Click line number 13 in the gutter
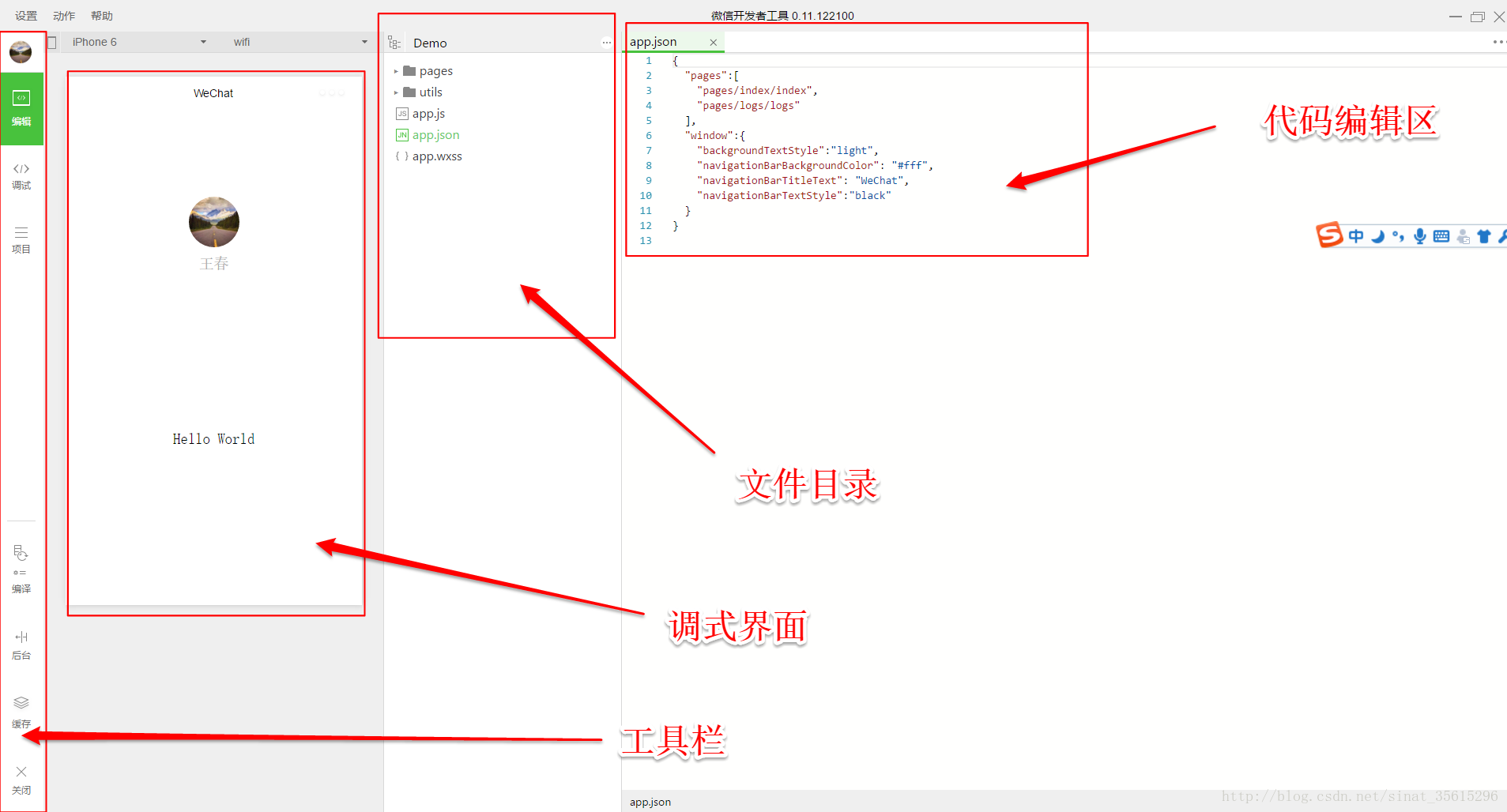Viewport: 1507px width, 812px height. tap(646, 241)
